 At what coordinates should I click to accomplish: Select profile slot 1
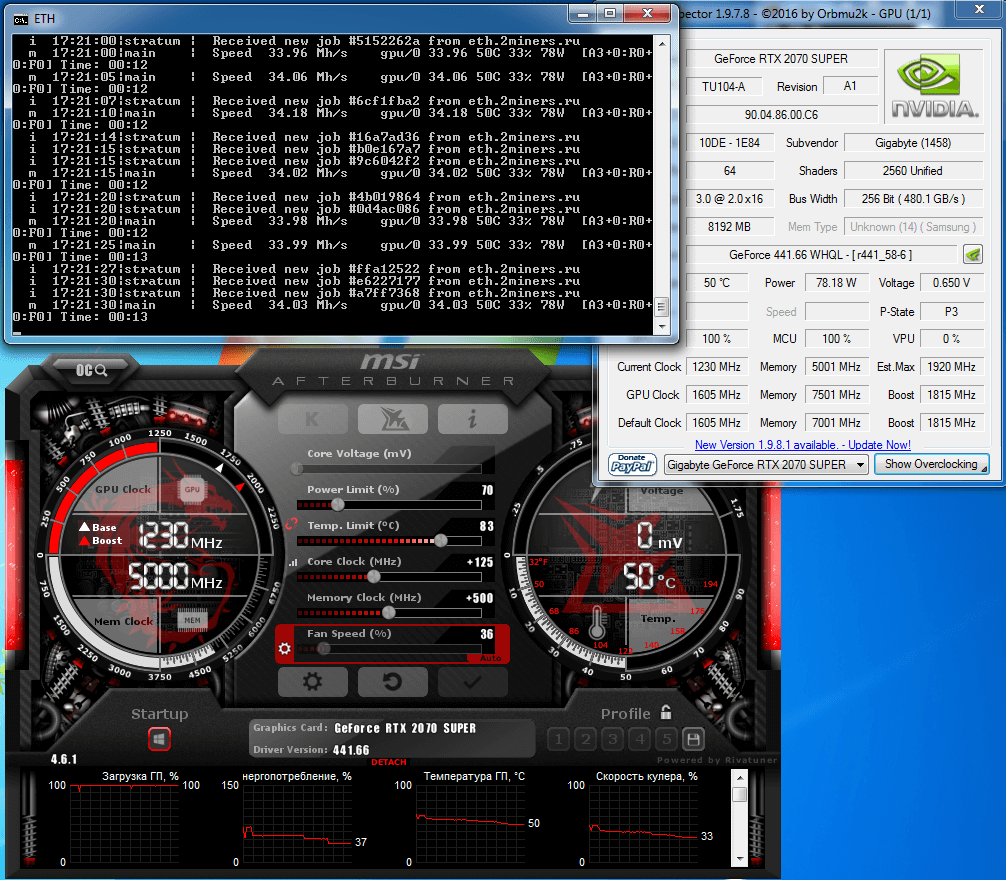pyautogui.click(x=558, y=740)
